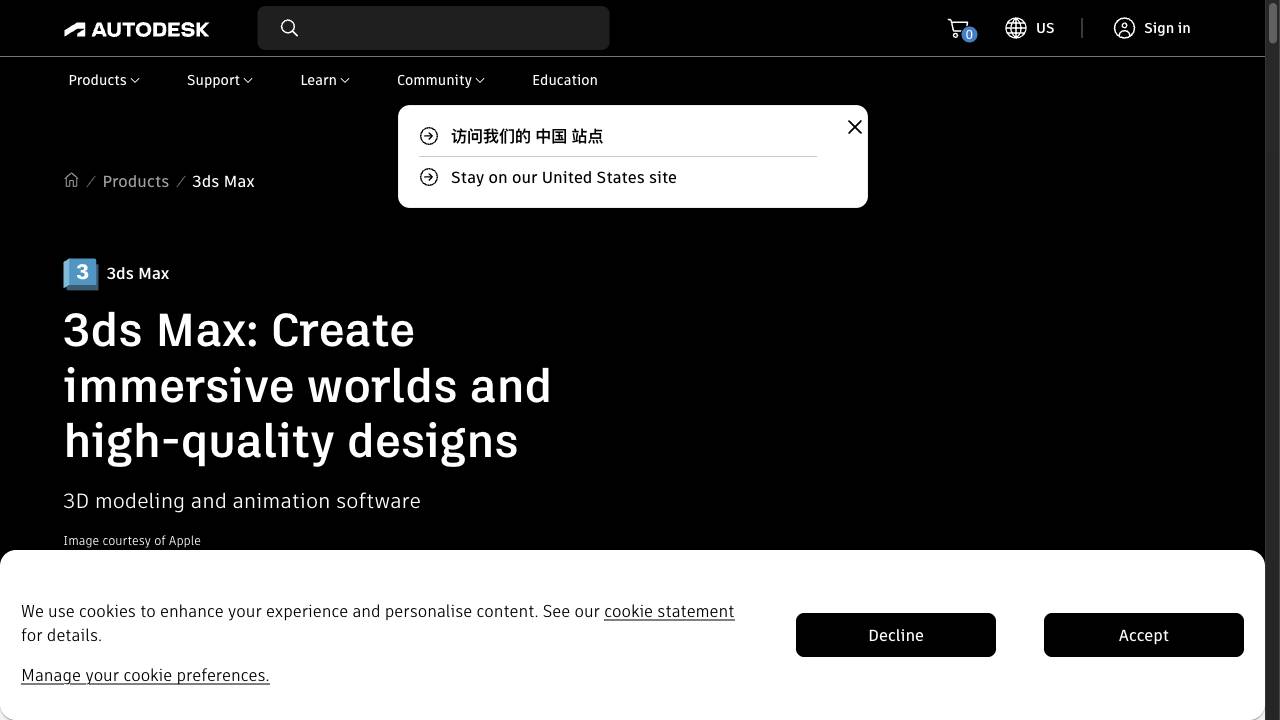The width and height of the screenshot is (1280, 720).
Task: Open the Education menu item
Action: tap(565, 80)
